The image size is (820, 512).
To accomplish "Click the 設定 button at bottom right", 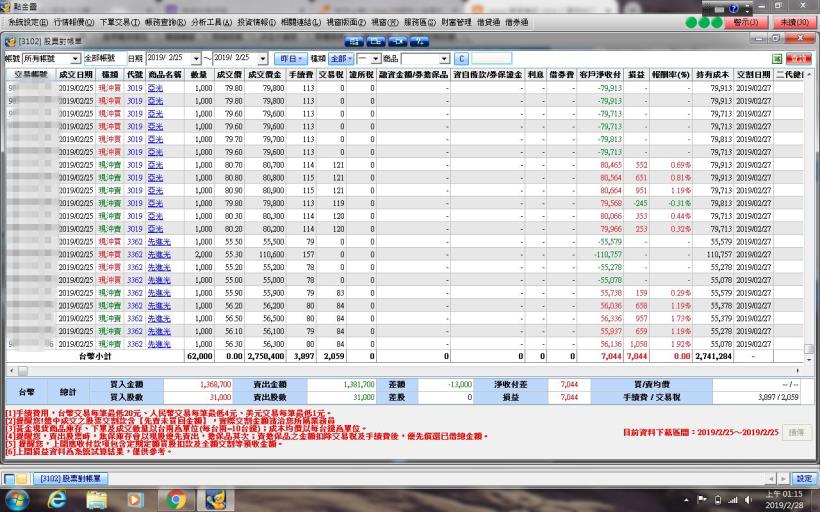I will click(804, 479).
